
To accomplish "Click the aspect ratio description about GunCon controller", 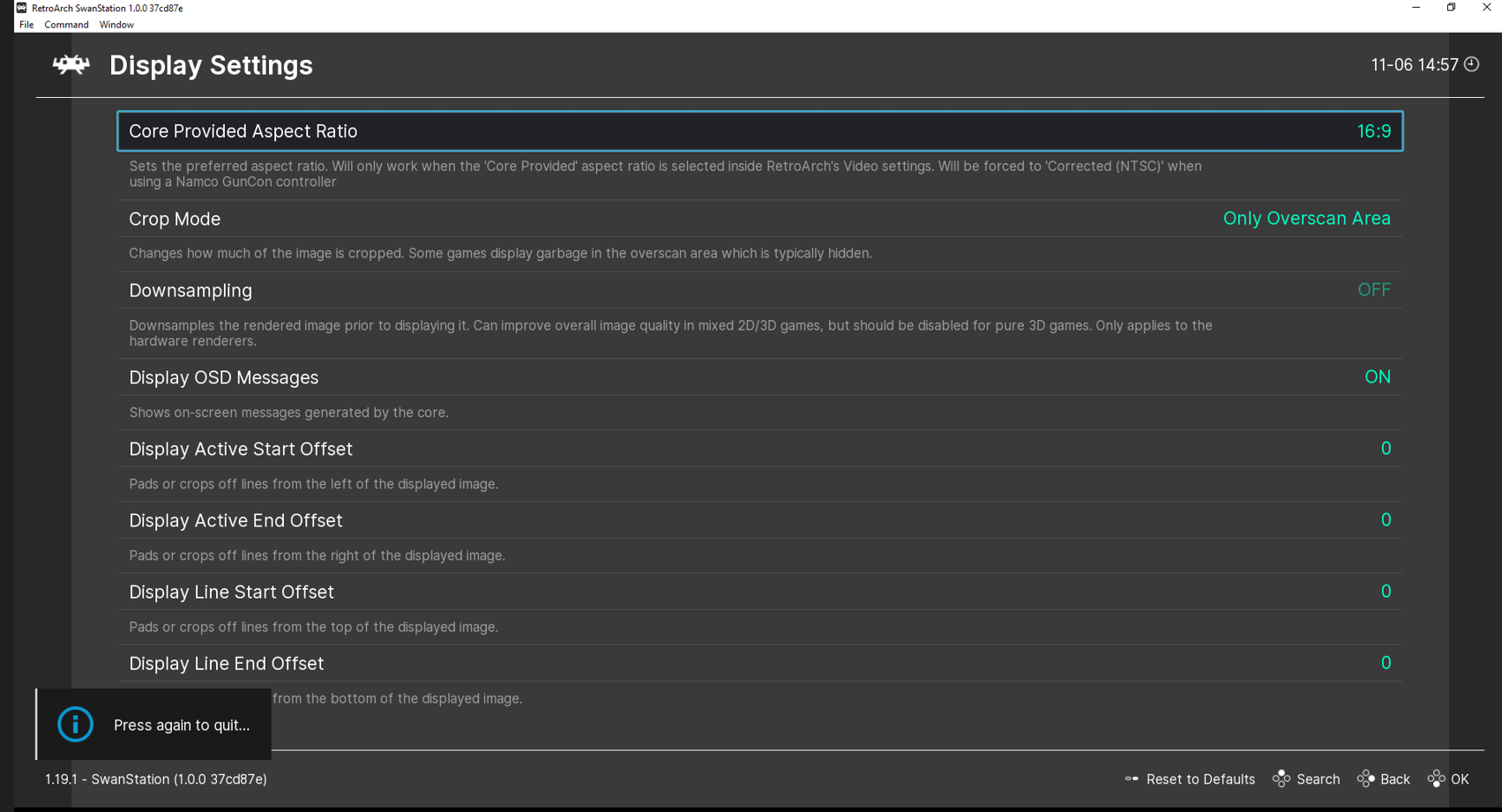I will pyautogui.click(x=665, y=174).
